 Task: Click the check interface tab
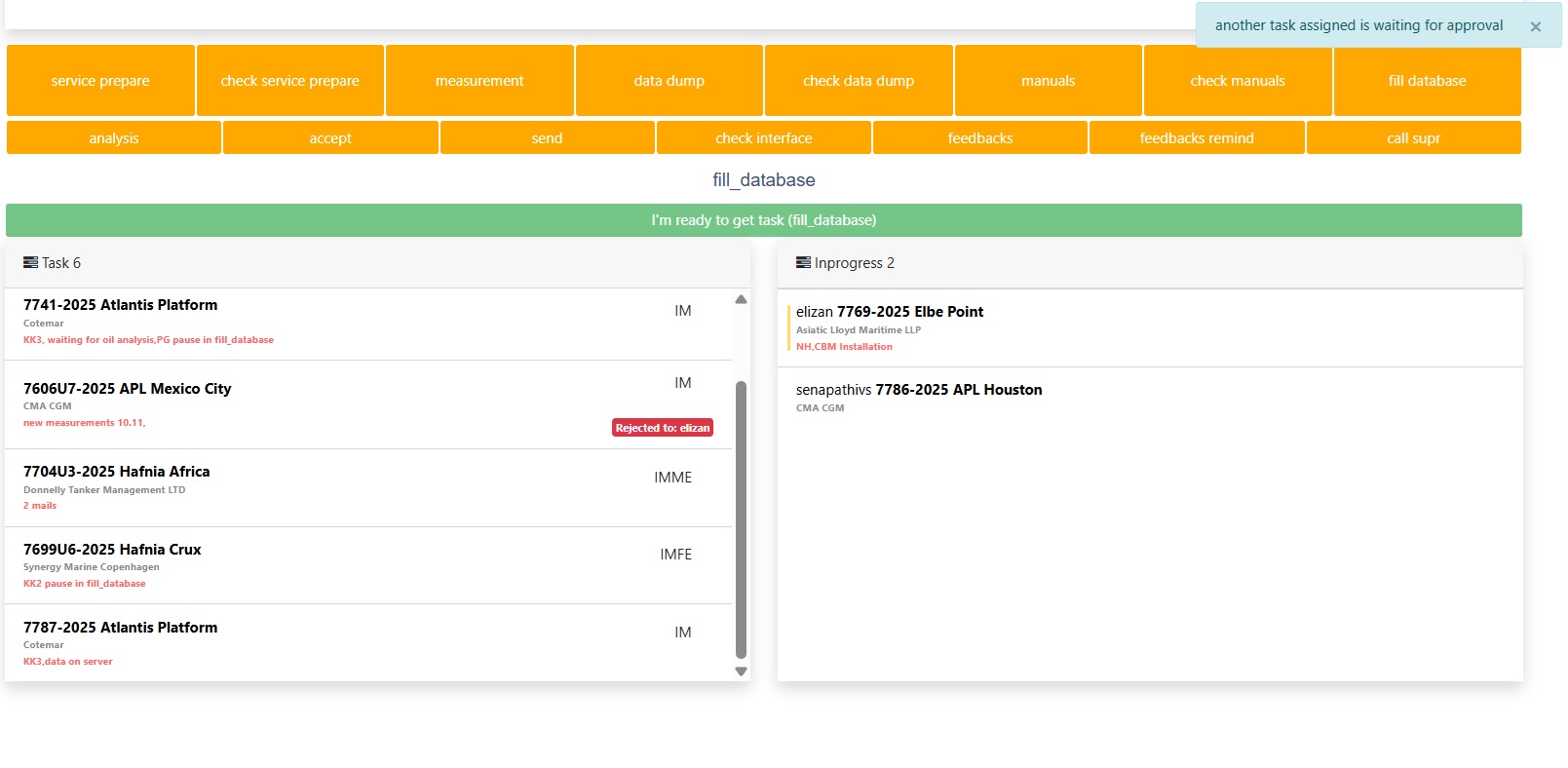pos(763,138)
